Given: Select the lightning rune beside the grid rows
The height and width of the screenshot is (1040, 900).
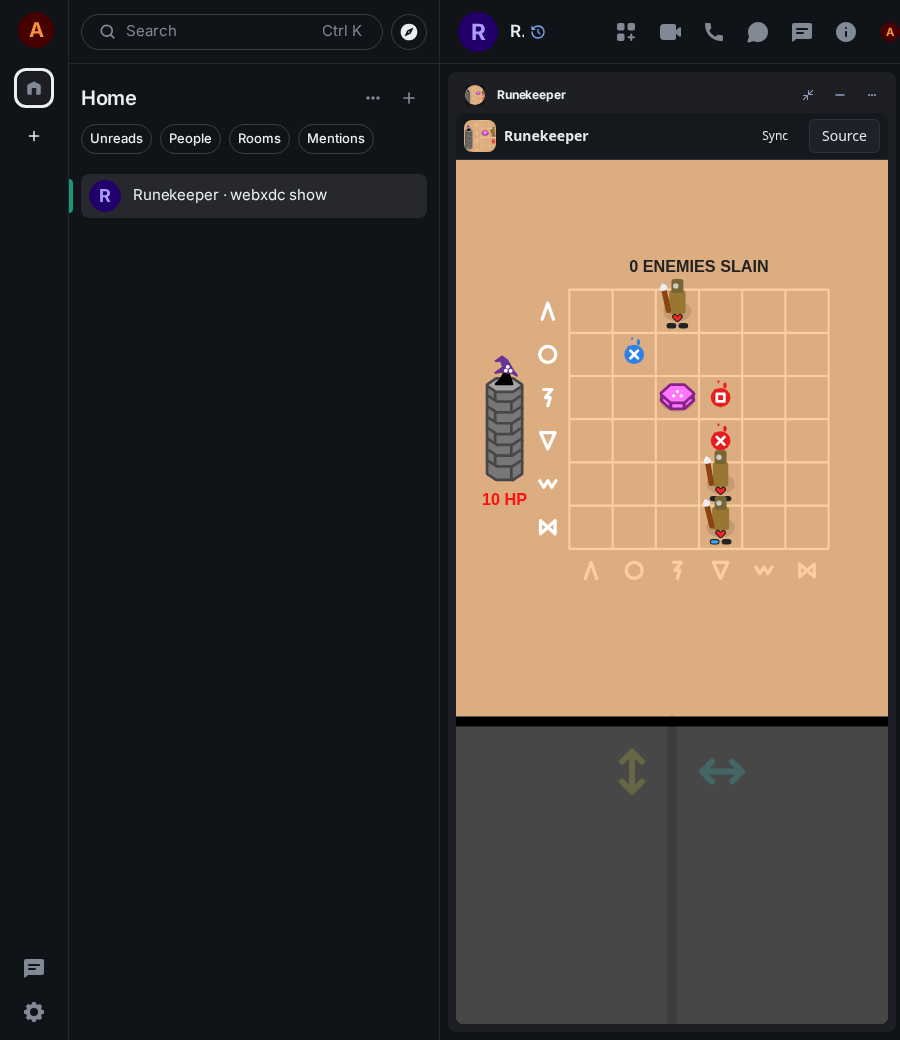Looking at the screenshot, I should (x=547, y=397).
